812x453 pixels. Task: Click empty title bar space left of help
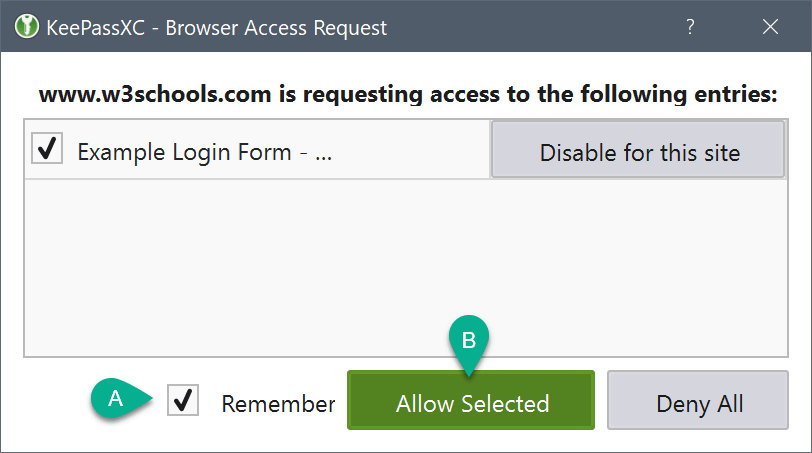click(530, 28)
